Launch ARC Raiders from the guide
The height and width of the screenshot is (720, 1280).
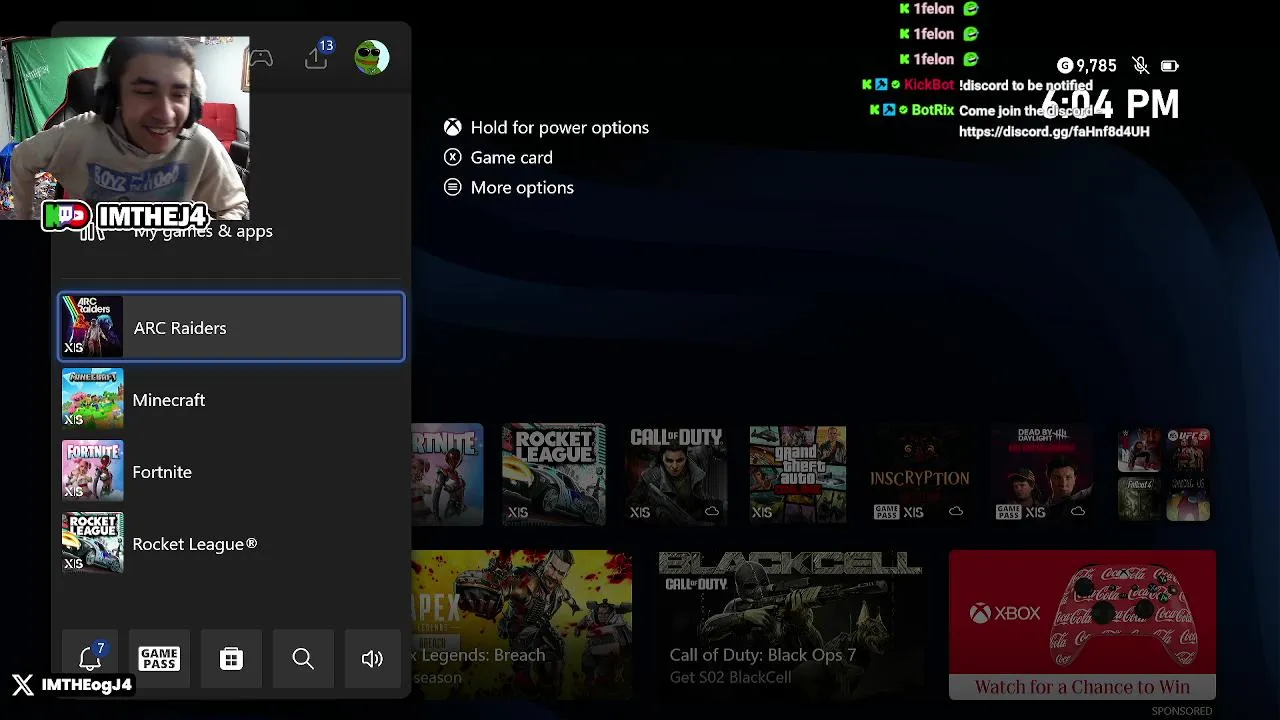(x=231, y=327)
